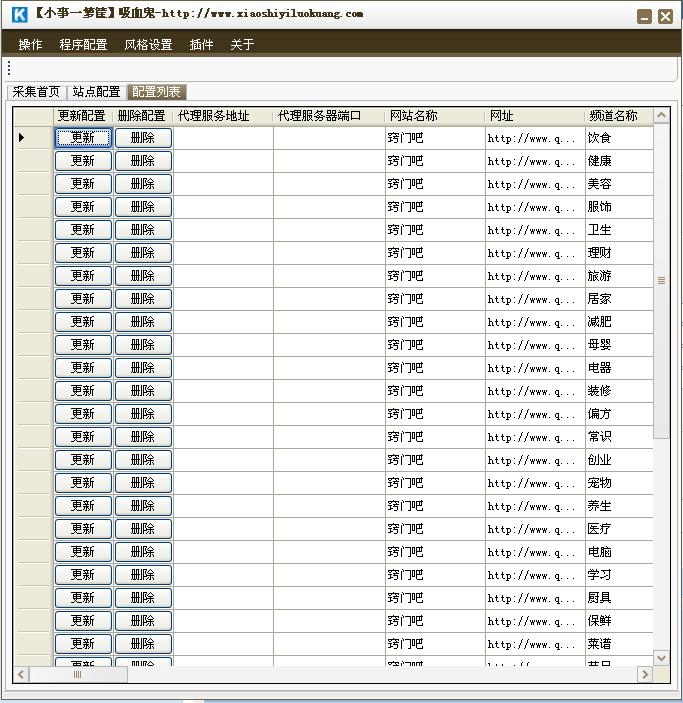Delete the 电脑 channel row

143,552
